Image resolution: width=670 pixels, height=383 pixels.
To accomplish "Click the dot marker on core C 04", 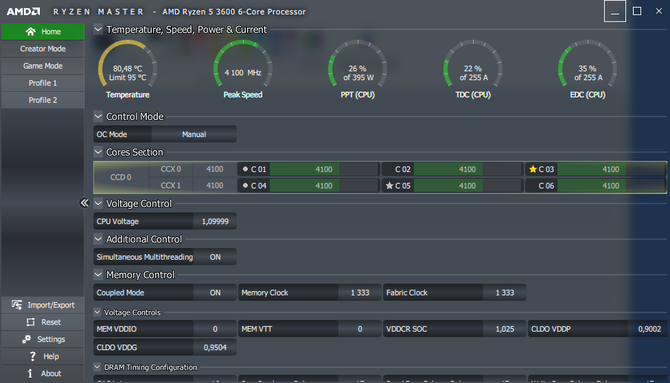I will (245, 186).
